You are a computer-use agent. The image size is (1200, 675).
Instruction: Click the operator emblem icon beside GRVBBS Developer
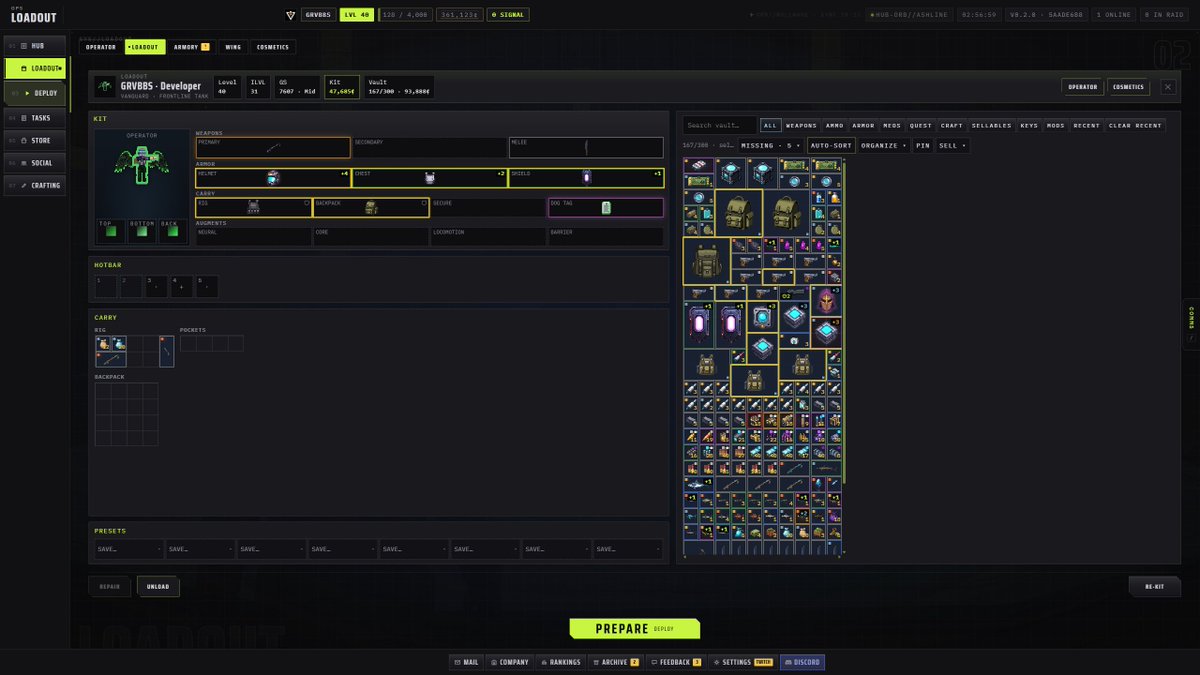103,87
